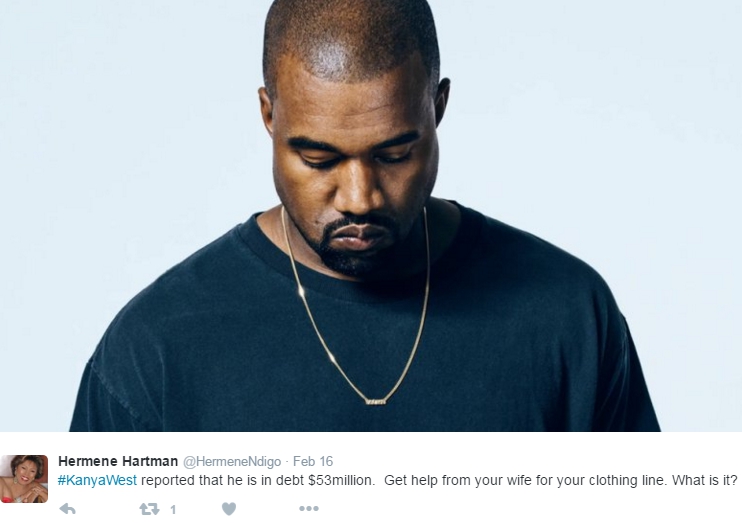Reply to Hermene Hartman's tweet
Image resolution: width=742 pixels, height=523 pixels.
pyautogui.click(x=67, y=509)
